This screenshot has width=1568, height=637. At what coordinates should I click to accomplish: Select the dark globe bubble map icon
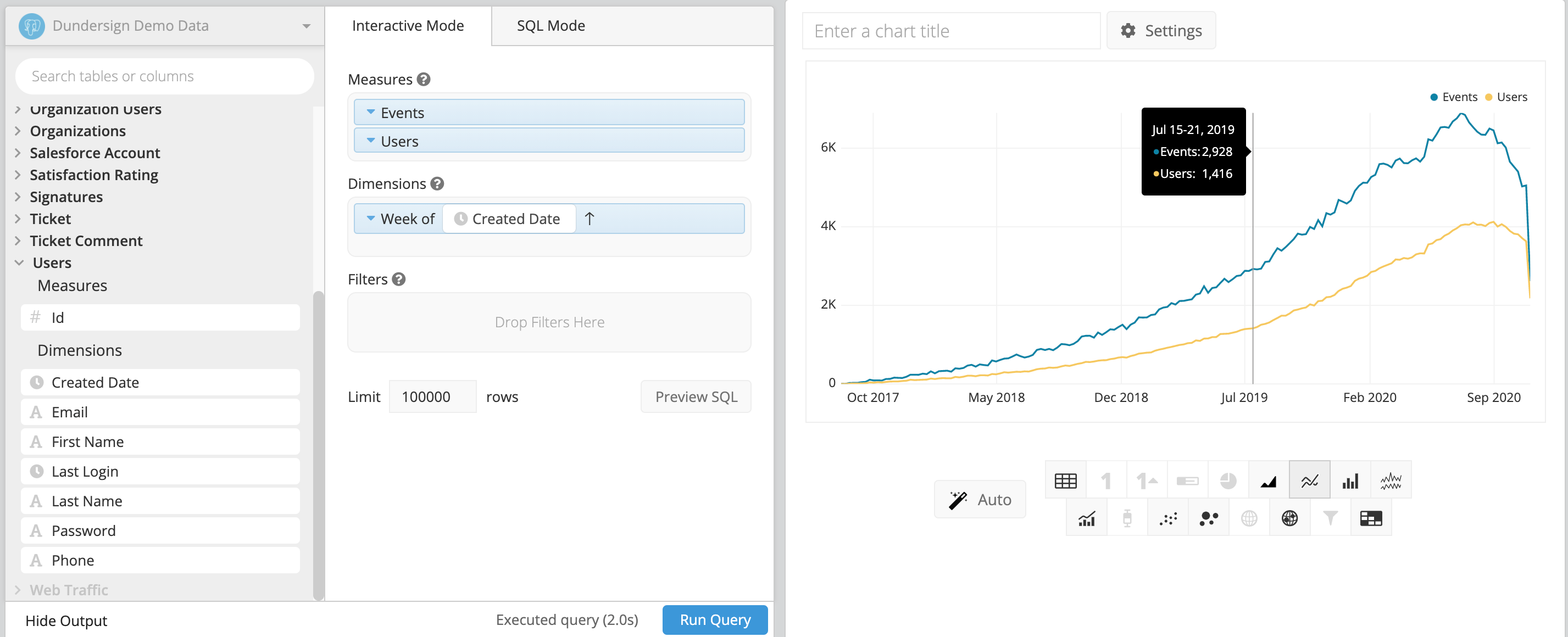[x=1290, y=518]
